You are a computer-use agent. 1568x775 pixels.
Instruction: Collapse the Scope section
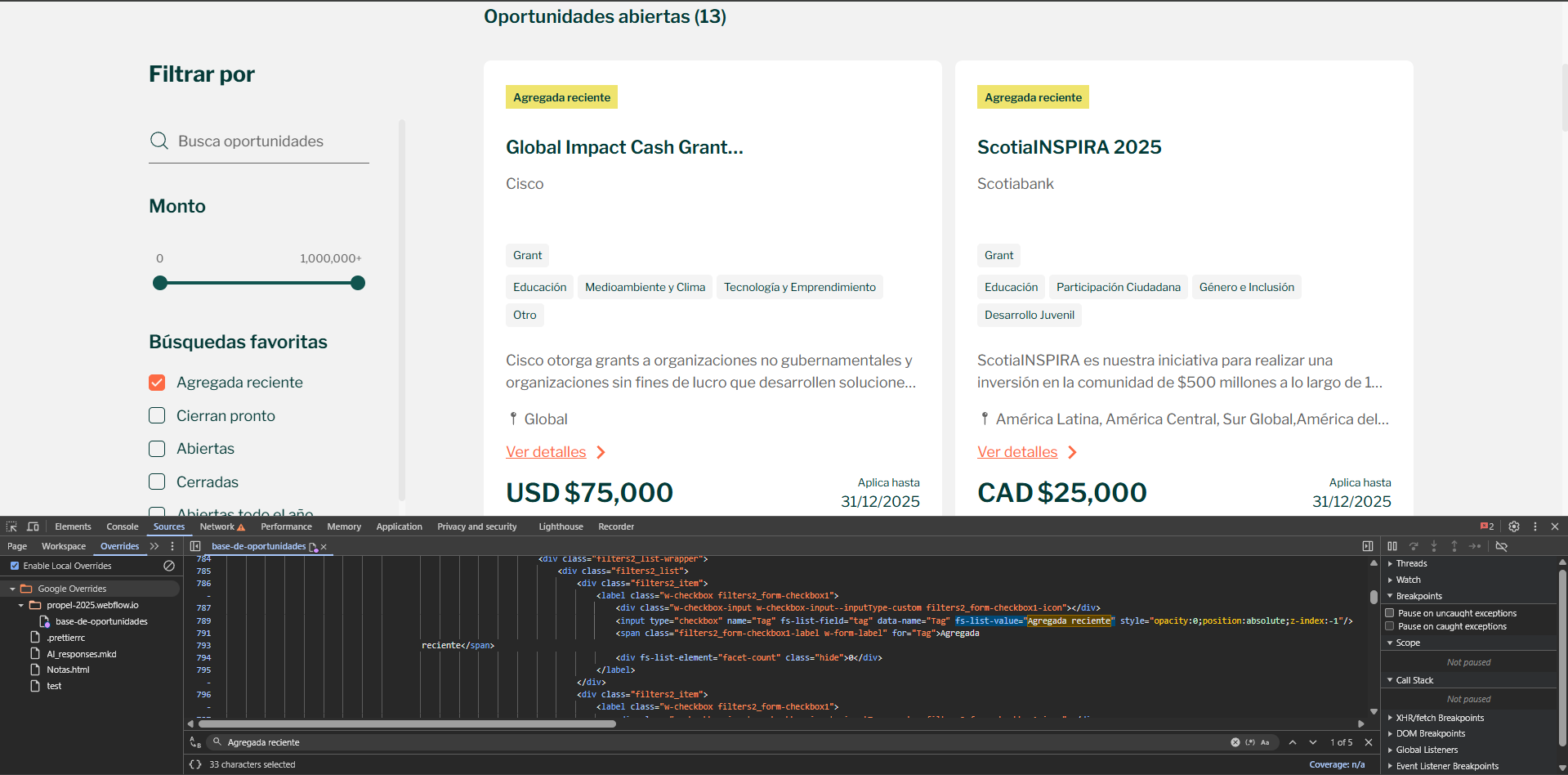click(x=1390, y=643)
